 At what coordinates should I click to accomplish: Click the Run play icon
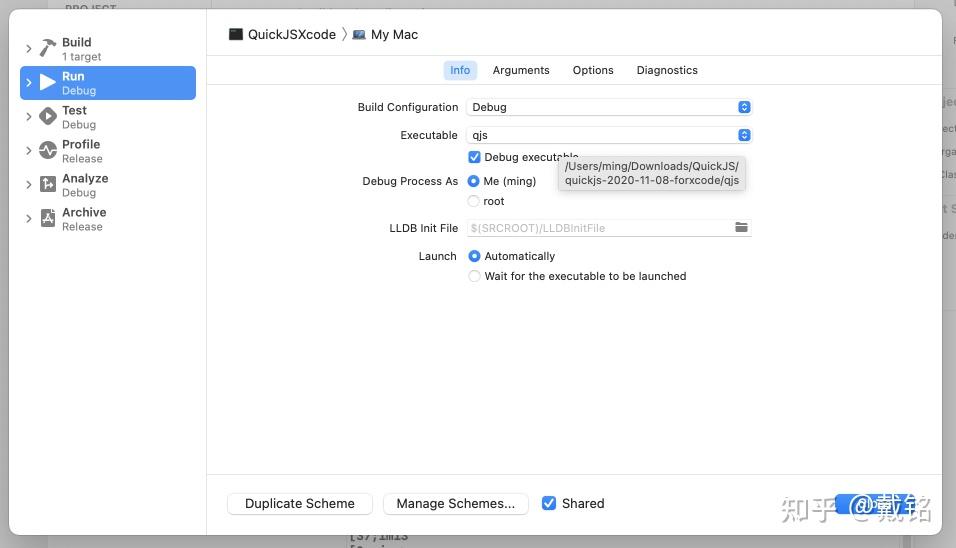(48, 83)
